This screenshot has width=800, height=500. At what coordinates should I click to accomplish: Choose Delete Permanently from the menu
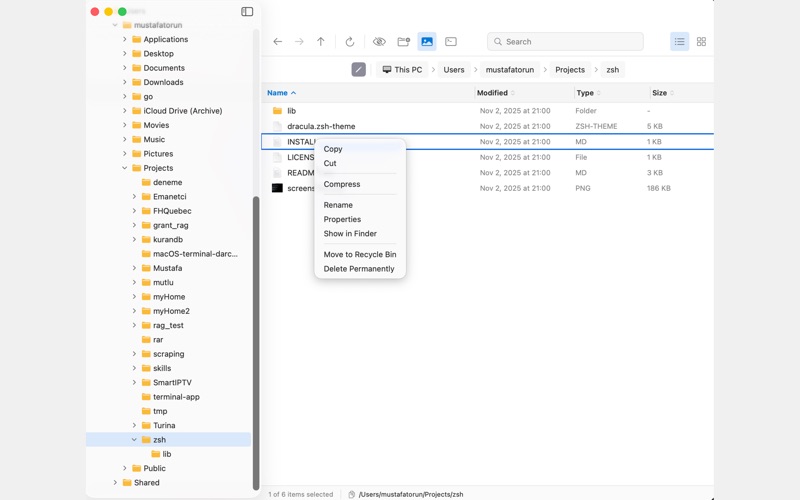click(x=360, y=269)
